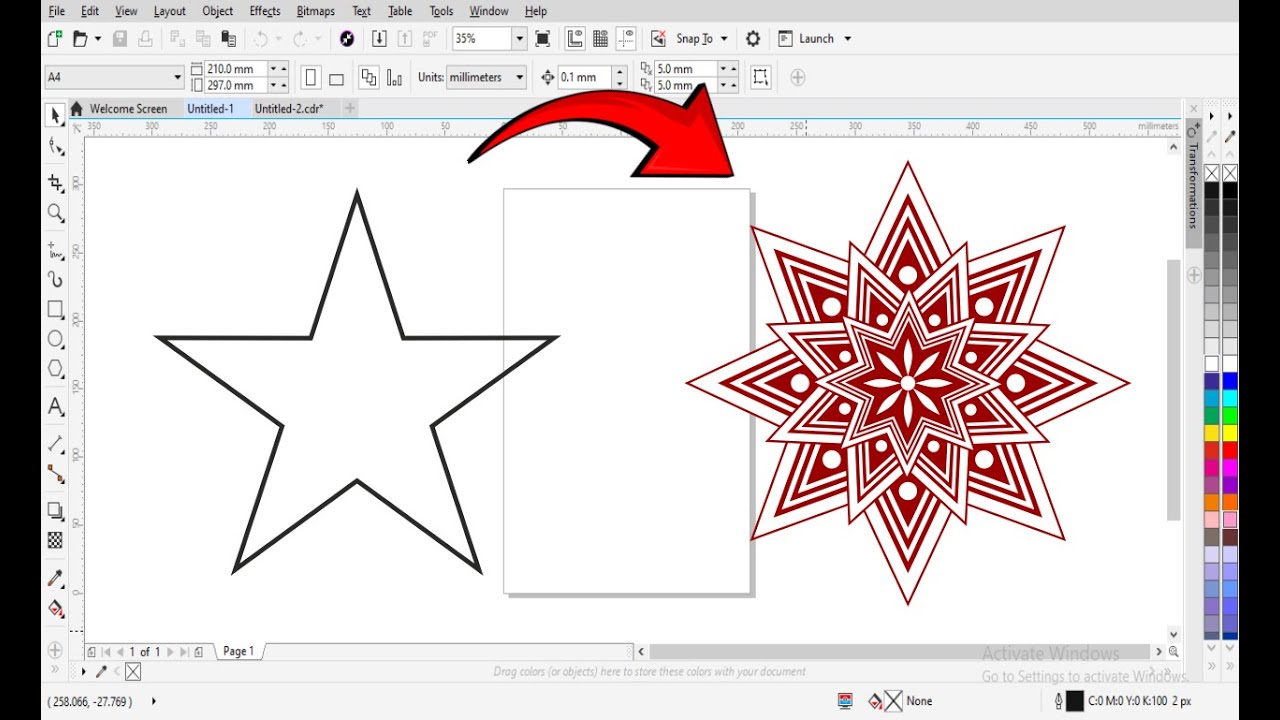The image size is (1280, 720).
Task: Select the Shape tool
Action: pyautogui.click(x=56, y=147)
